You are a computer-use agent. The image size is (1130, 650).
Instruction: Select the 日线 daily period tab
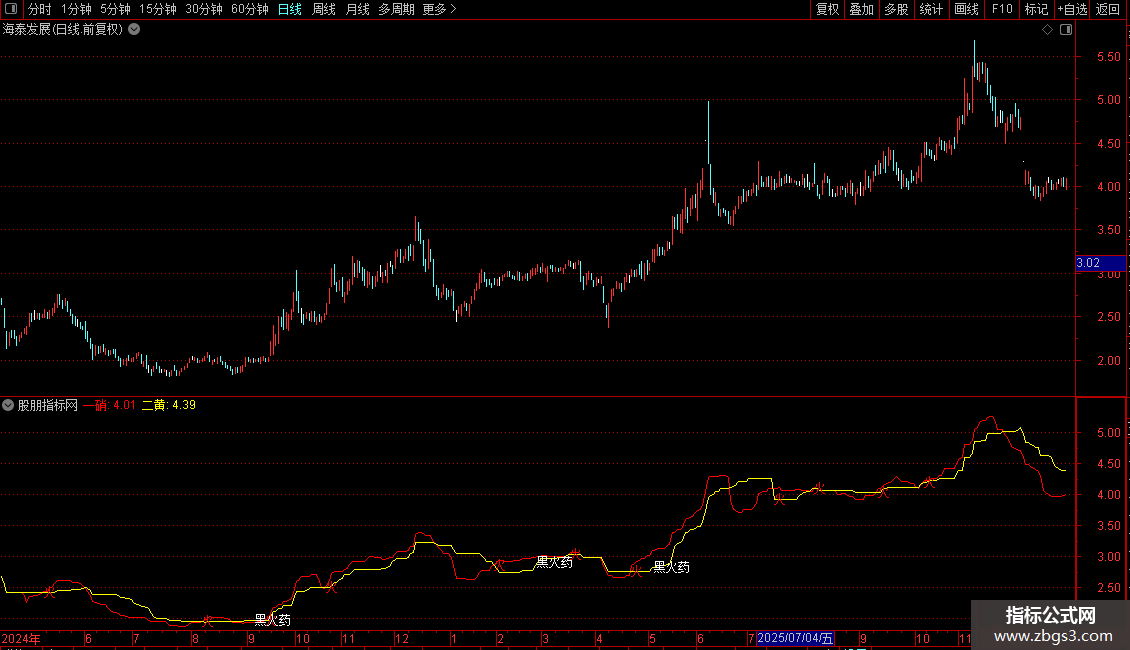[290, 9]
